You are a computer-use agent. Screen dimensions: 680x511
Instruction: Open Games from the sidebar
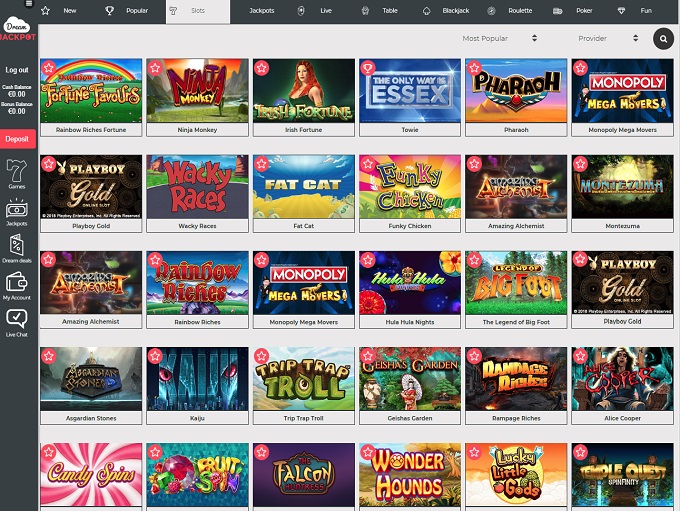17,173
